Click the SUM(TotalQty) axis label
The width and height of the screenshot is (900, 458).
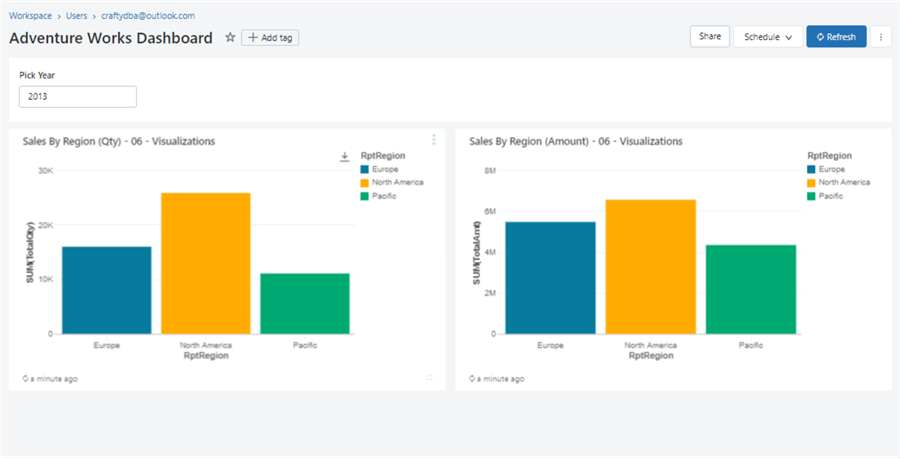tap(30, 252)
